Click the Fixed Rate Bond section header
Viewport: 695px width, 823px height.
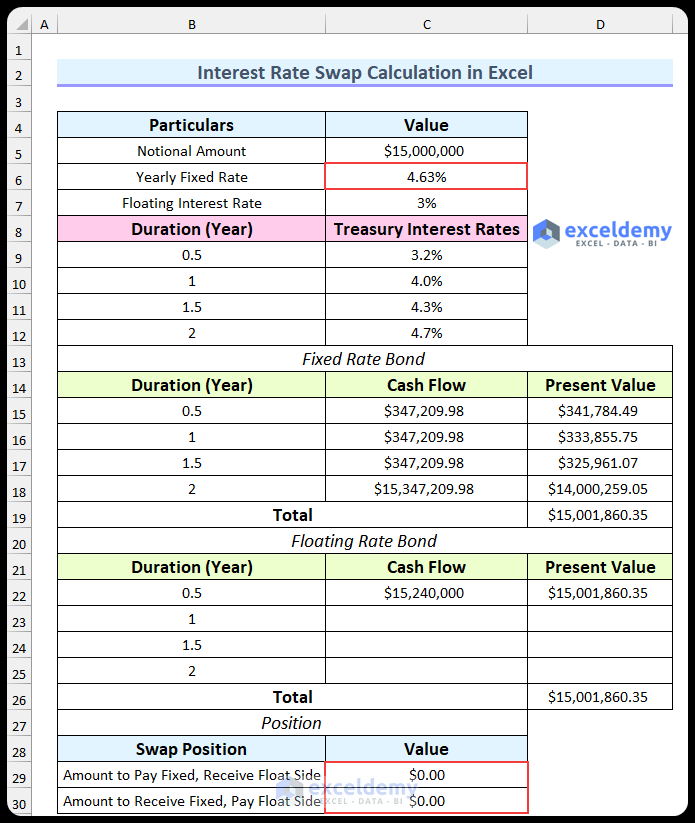[363, 358]
